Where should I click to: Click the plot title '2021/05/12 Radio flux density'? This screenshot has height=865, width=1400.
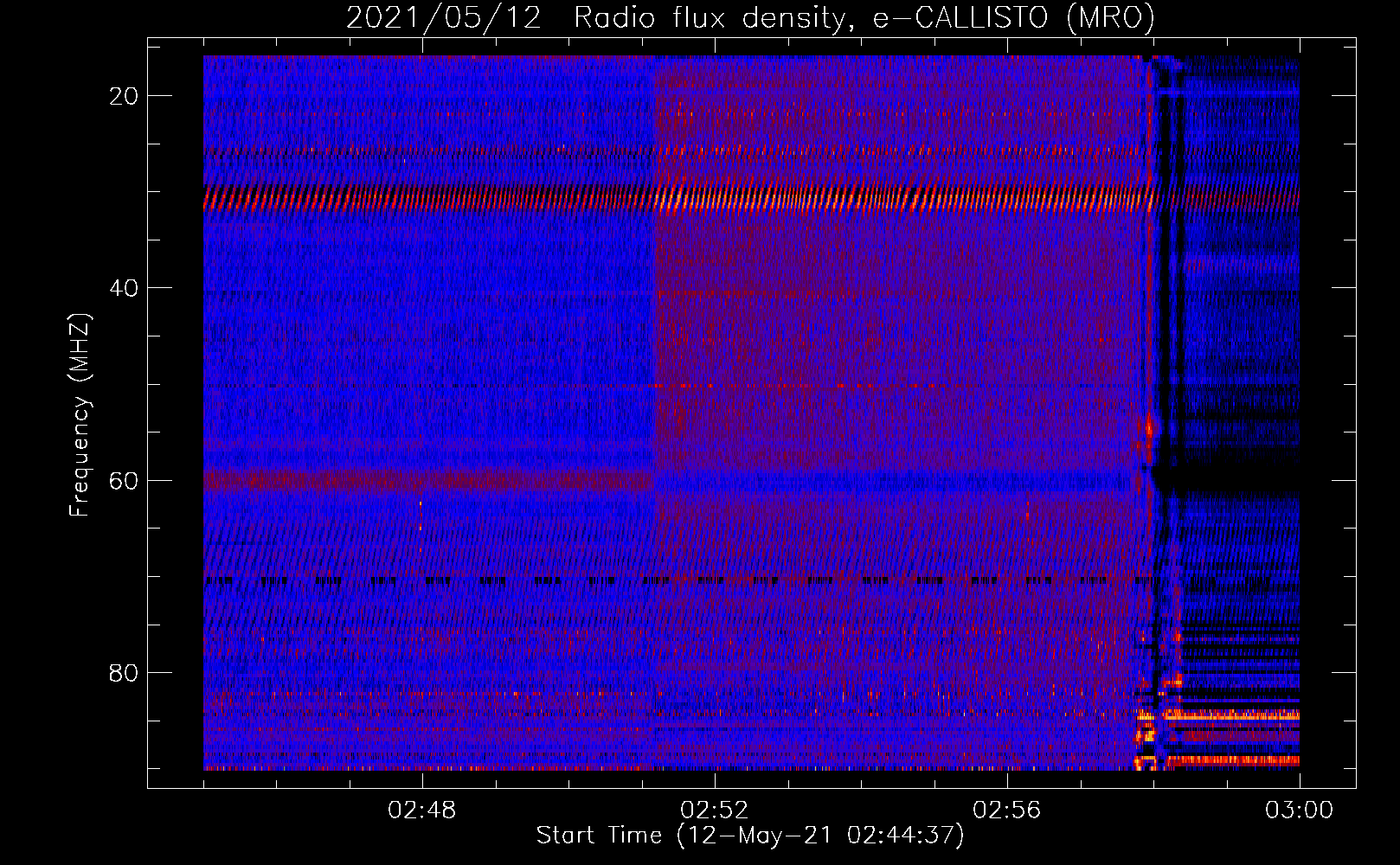pos(750,17)
